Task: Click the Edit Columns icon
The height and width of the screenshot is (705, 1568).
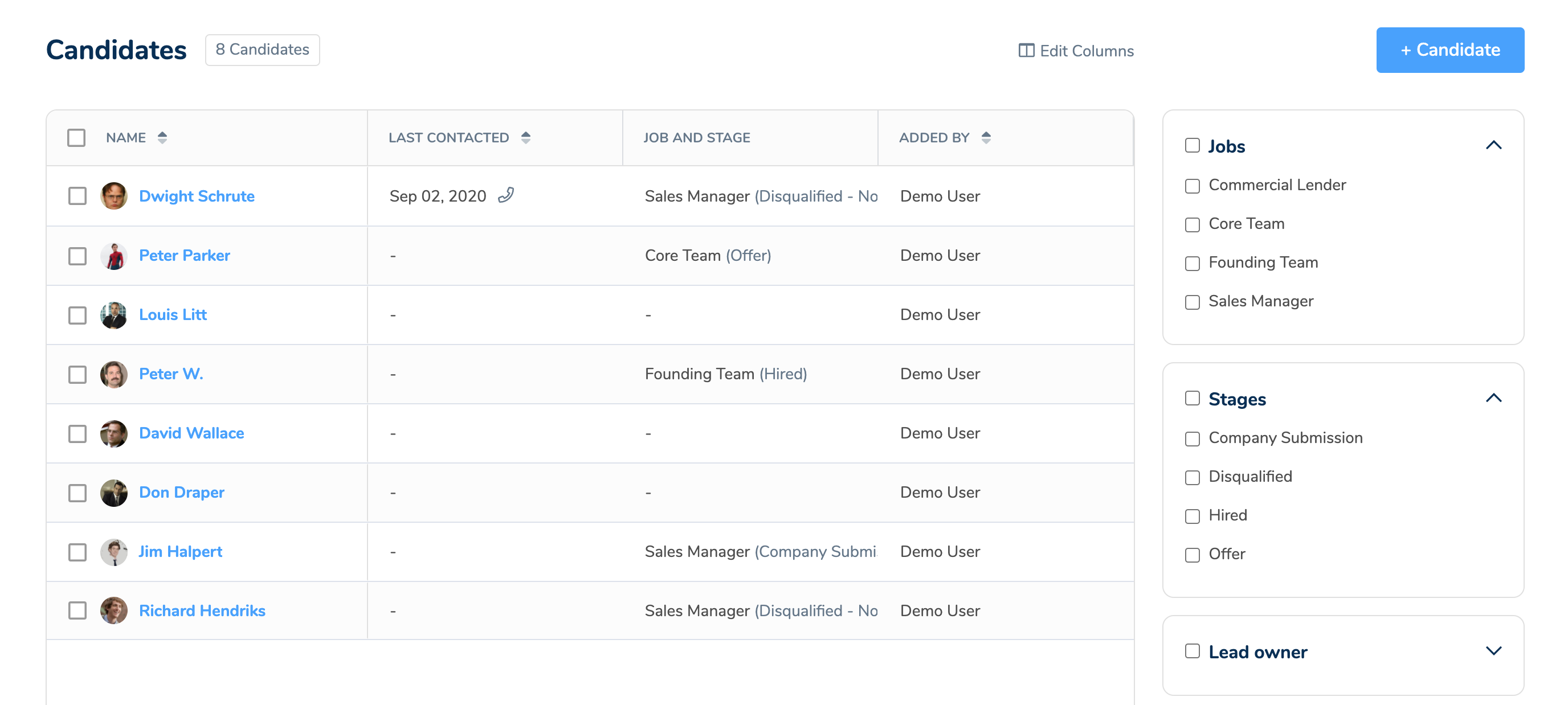Action: pos(1026,51)
